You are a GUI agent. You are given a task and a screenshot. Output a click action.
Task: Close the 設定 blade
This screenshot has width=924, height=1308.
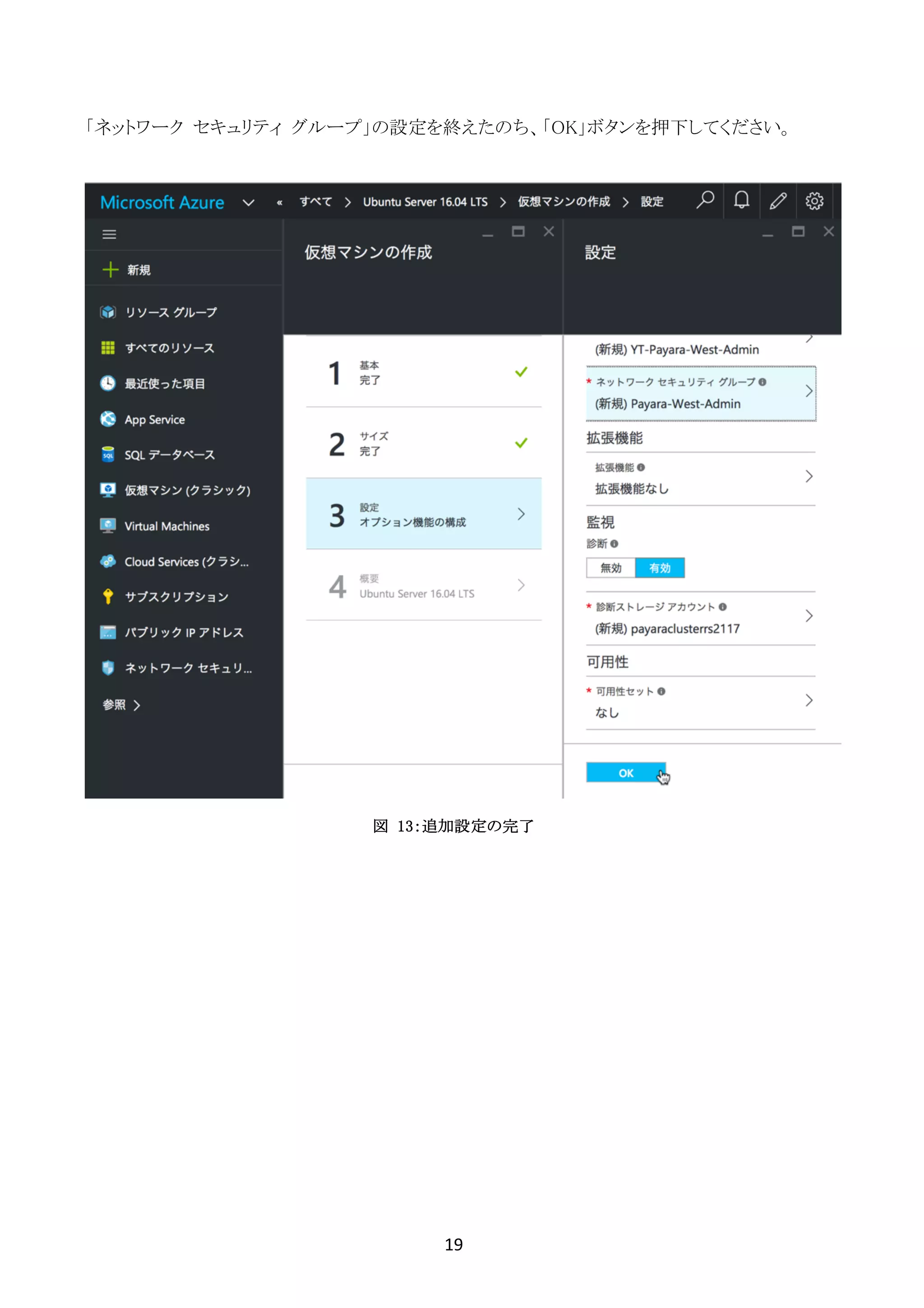(x=828, y=231)
